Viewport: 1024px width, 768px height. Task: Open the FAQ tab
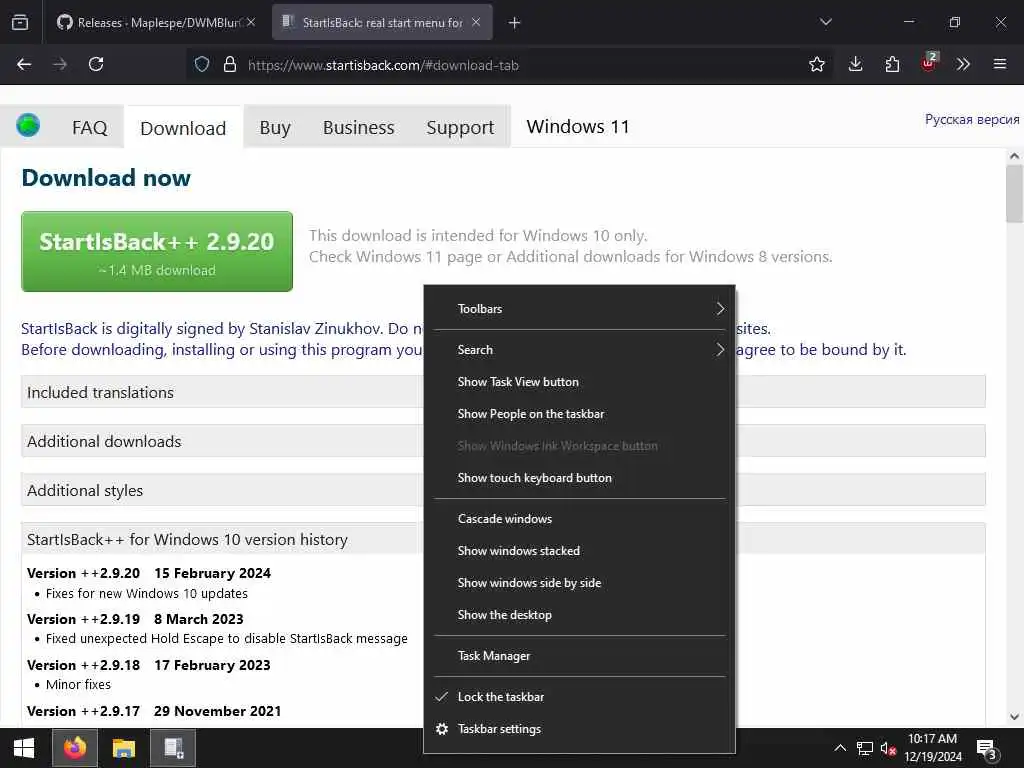point(89,127)
